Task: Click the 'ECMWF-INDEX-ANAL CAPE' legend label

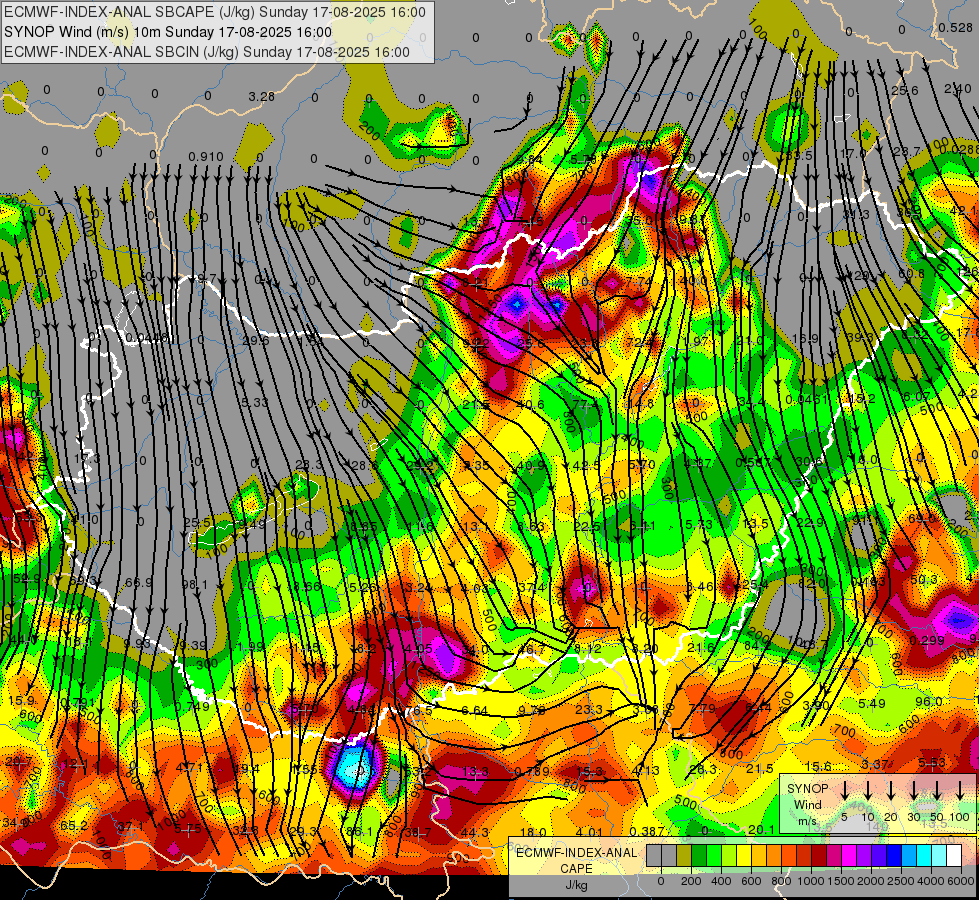Action: click(x=576, y=860)
